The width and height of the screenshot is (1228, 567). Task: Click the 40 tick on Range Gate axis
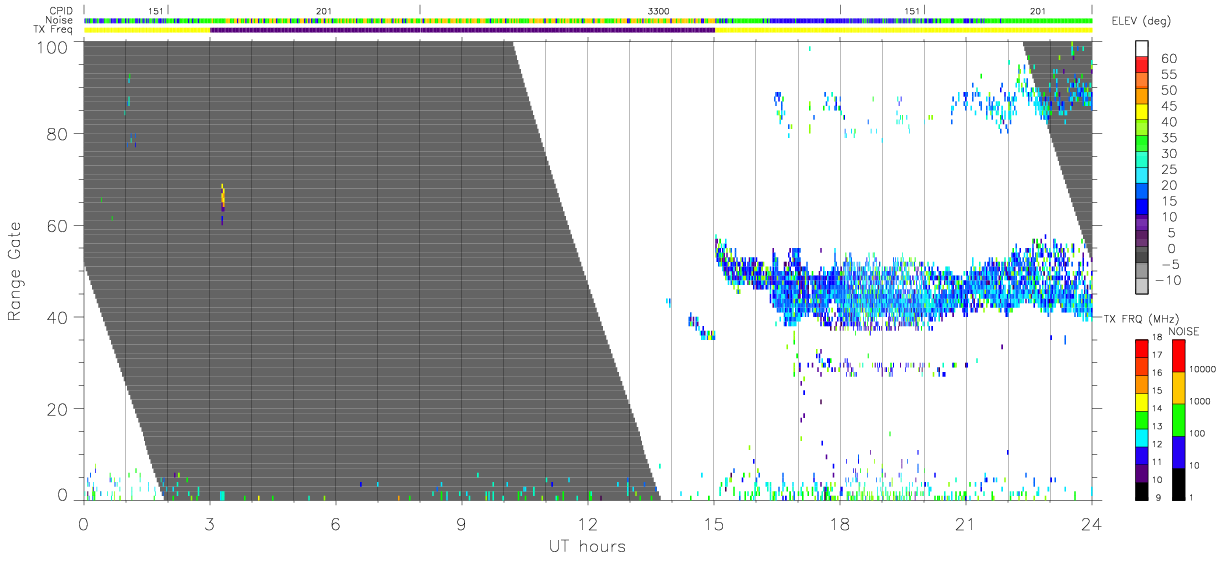click(57, 317)
